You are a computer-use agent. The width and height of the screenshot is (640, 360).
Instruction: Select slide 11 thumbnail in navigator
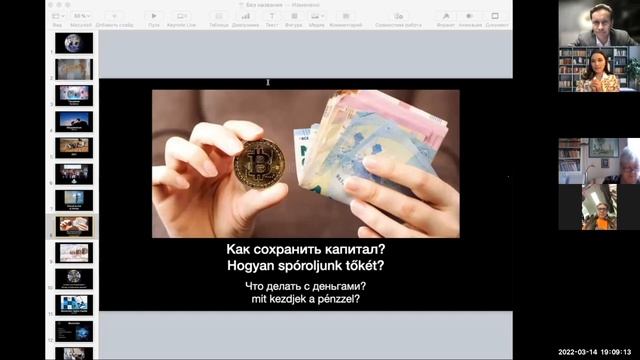point(74,305)
